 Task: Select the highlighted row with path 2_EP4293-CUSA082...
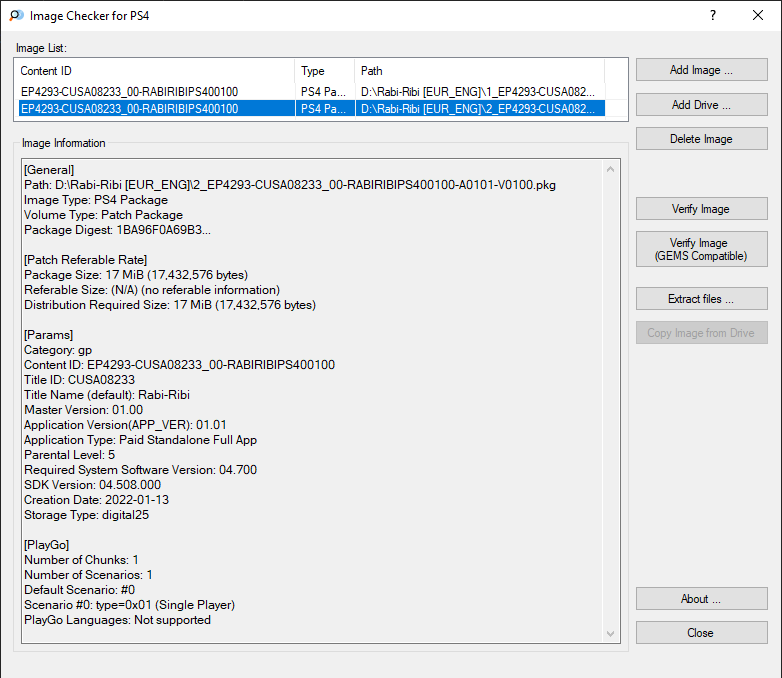[312, 108]
